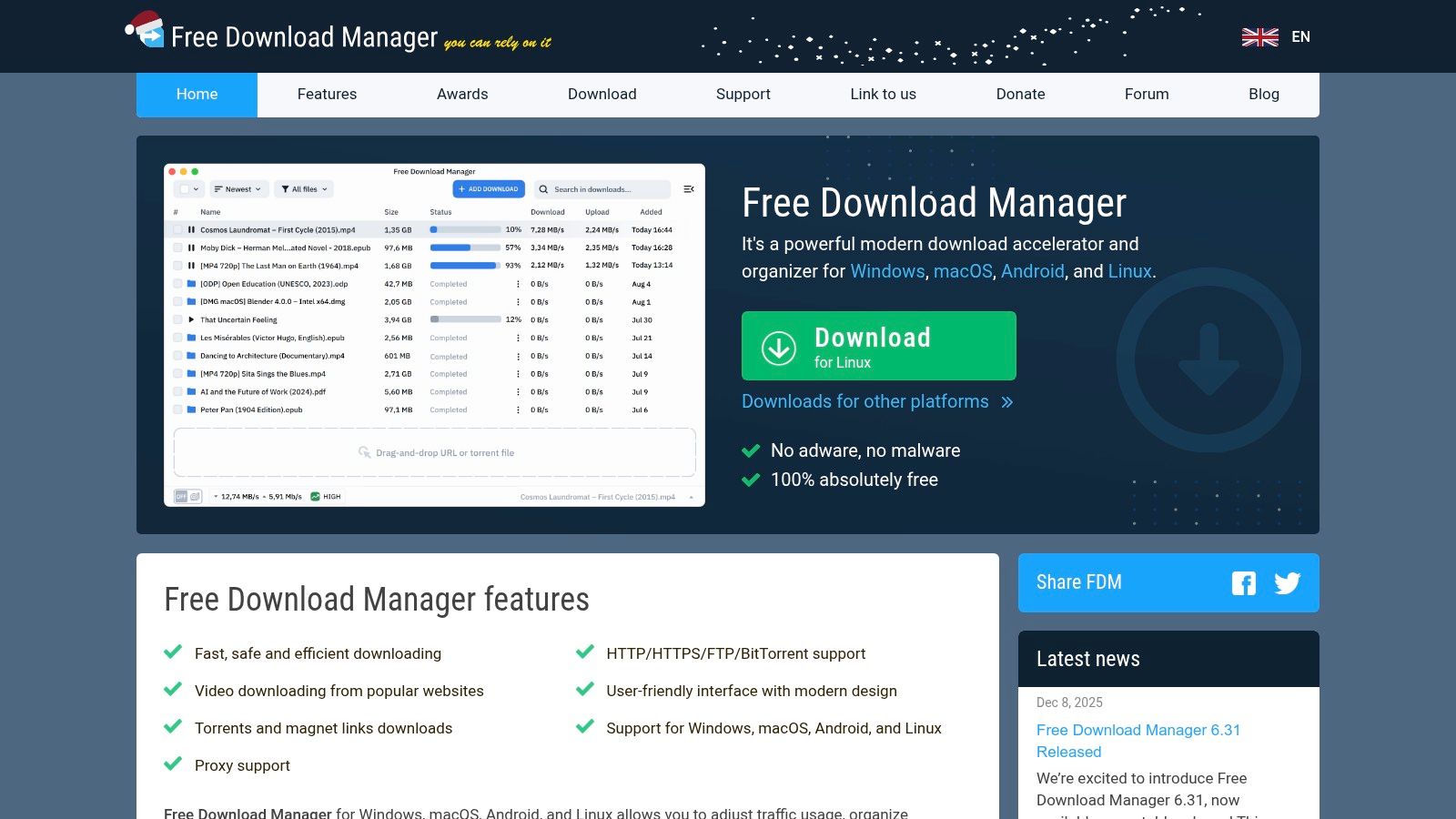Open "Downloads for other platforms" link
The image size is (1456, 819).
865,401
